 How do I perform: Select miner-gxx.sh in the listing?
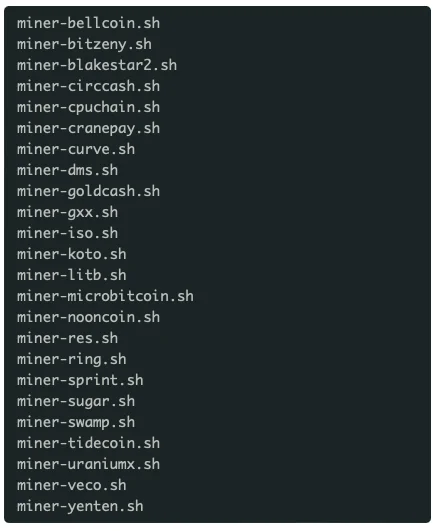tap(67, 213)
